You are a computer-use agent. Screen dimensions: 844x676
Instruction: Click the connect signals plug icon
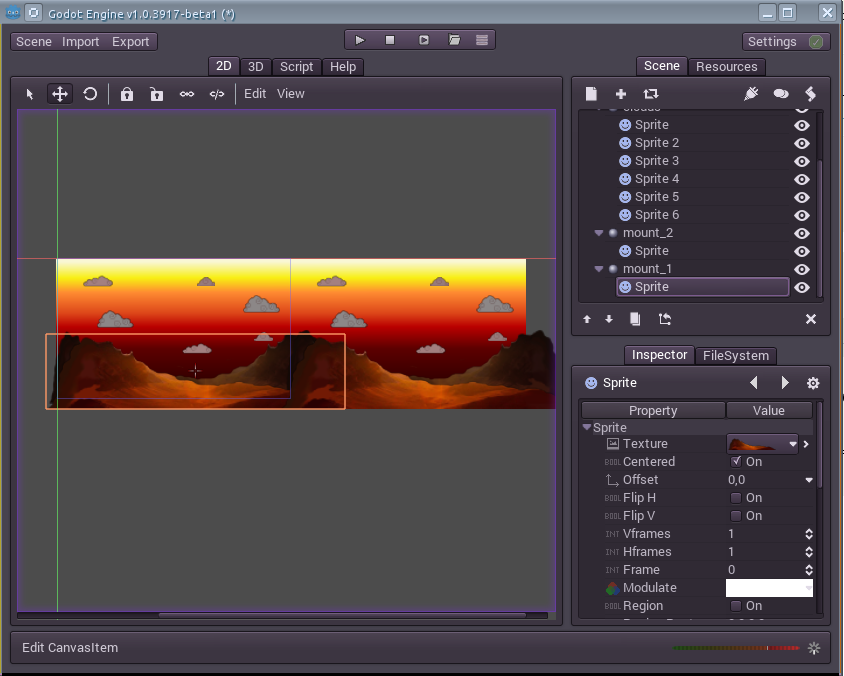(x=752, y=94)
